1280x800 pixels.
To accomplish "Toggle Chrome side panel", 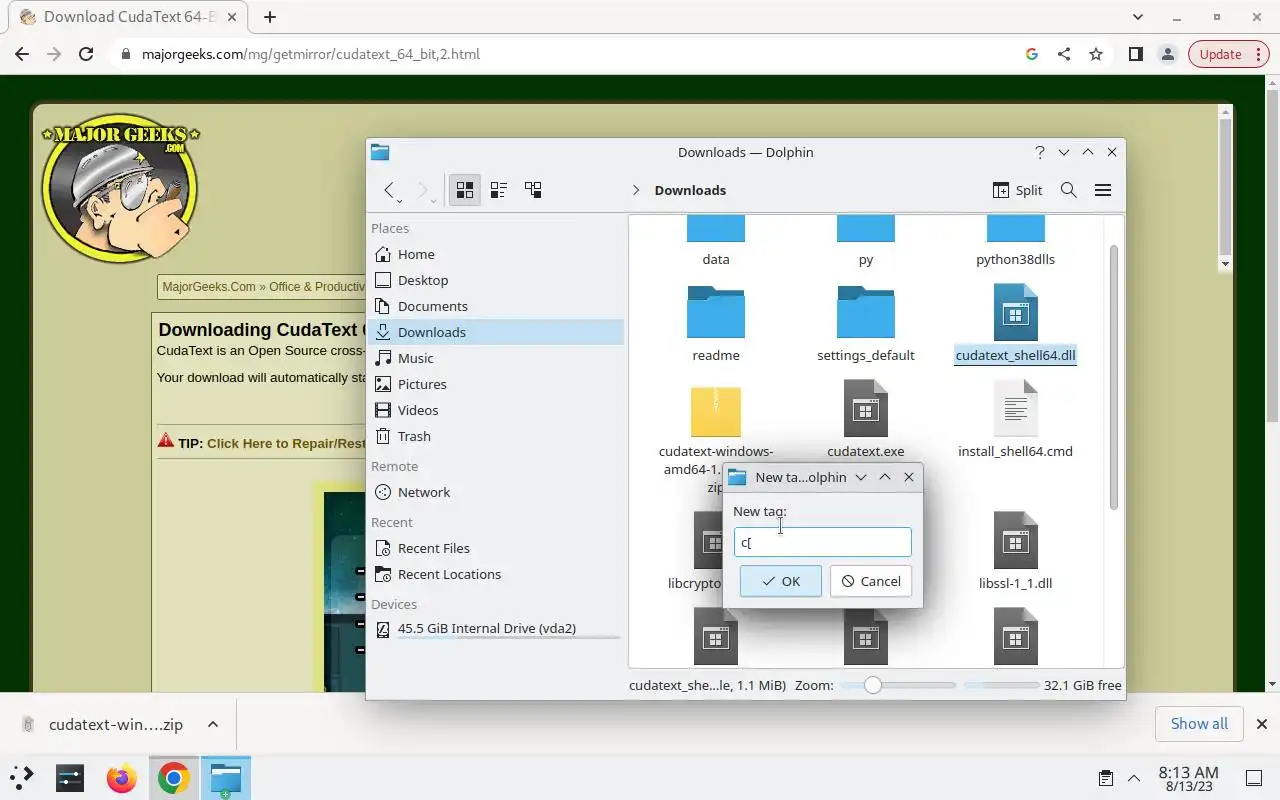I will pos(1135,54).
